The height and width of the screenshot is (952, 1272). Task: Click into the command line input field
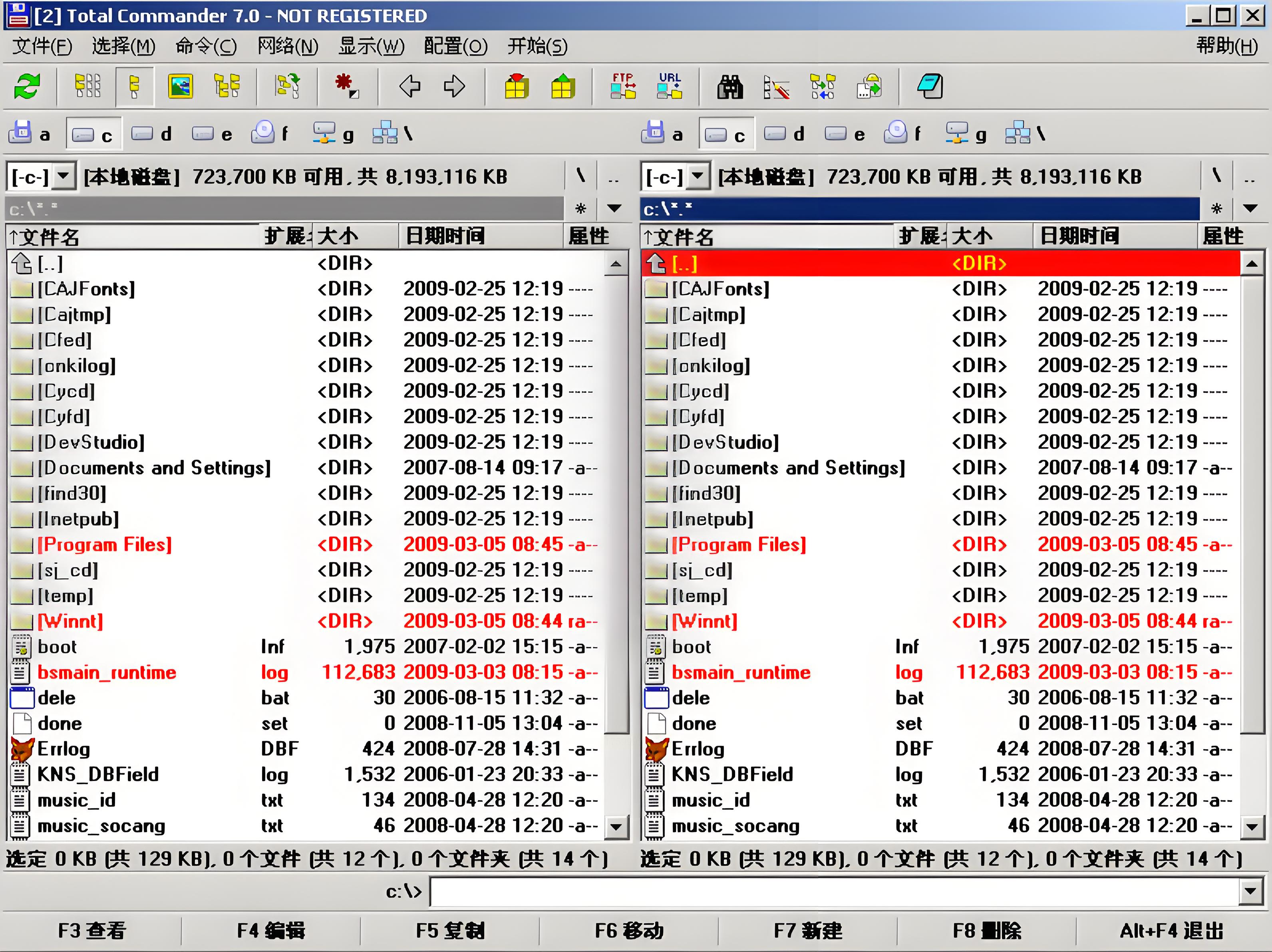coord(834,892)
